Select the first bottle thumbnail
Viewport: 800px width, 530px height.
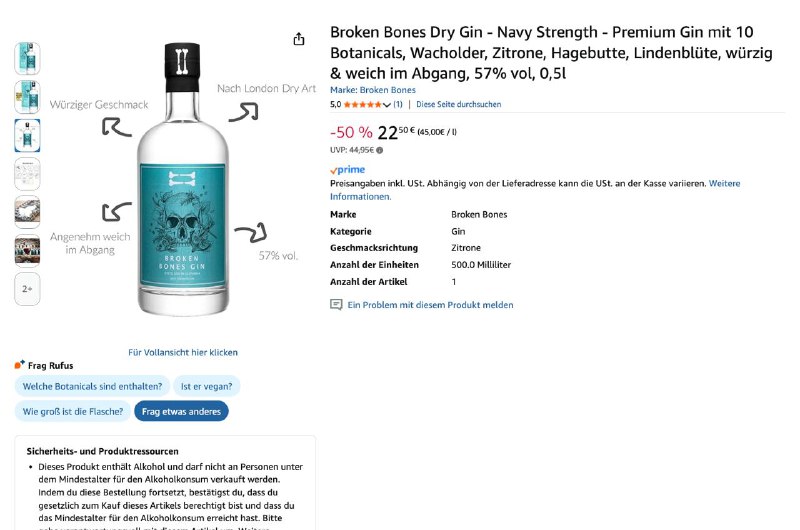(x=28, y=58)
